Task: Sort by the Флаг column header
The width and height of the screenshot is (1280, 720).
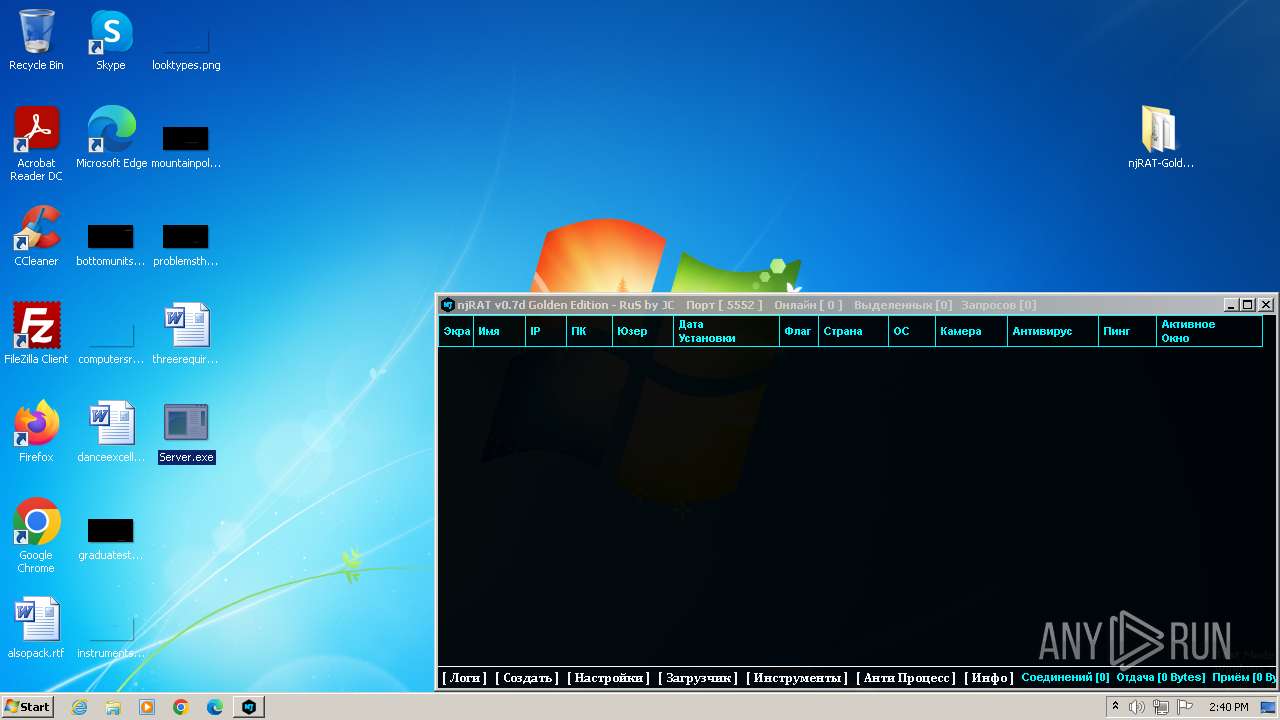Action: [x=799, y=331]
